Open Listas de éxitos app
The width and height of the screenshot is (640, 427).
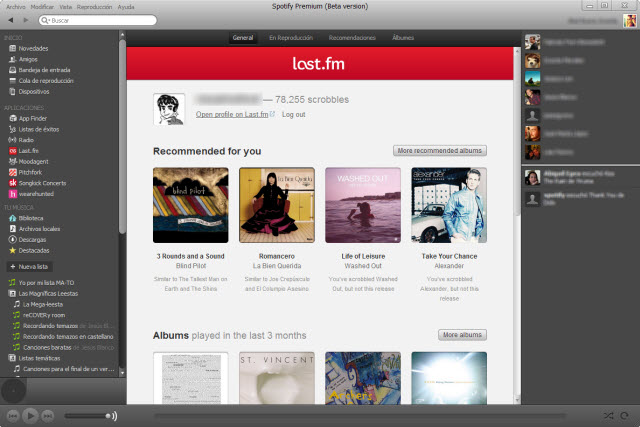[39, 129]
